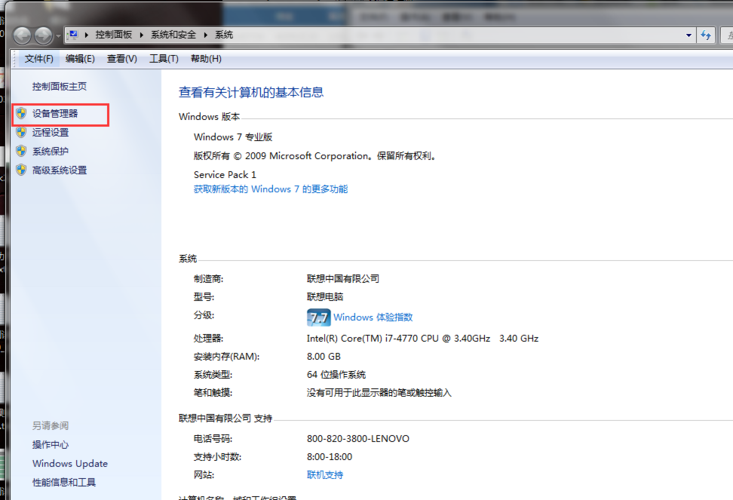Expand the arrow after 系统和安全 breadcrumb
Image resolution: width=733 pixels, height=500 pixels.
[205, 35]
